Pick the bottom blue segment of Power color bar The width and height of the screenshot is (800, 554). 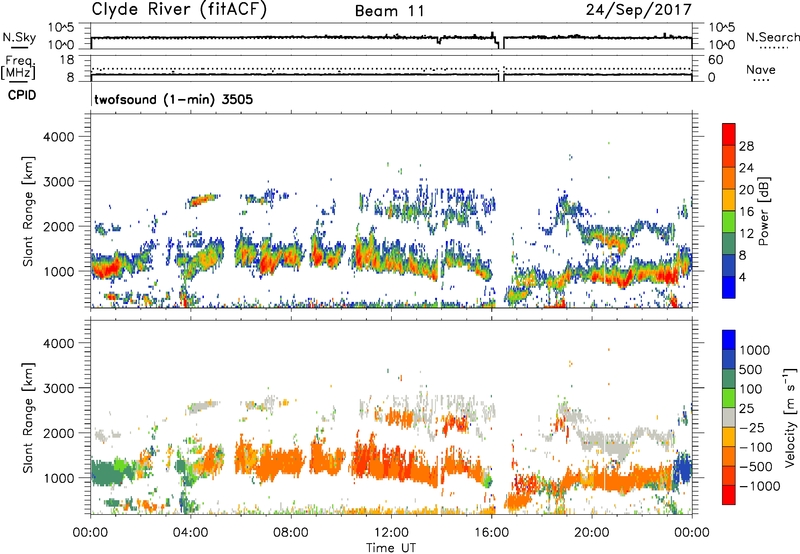729,287
